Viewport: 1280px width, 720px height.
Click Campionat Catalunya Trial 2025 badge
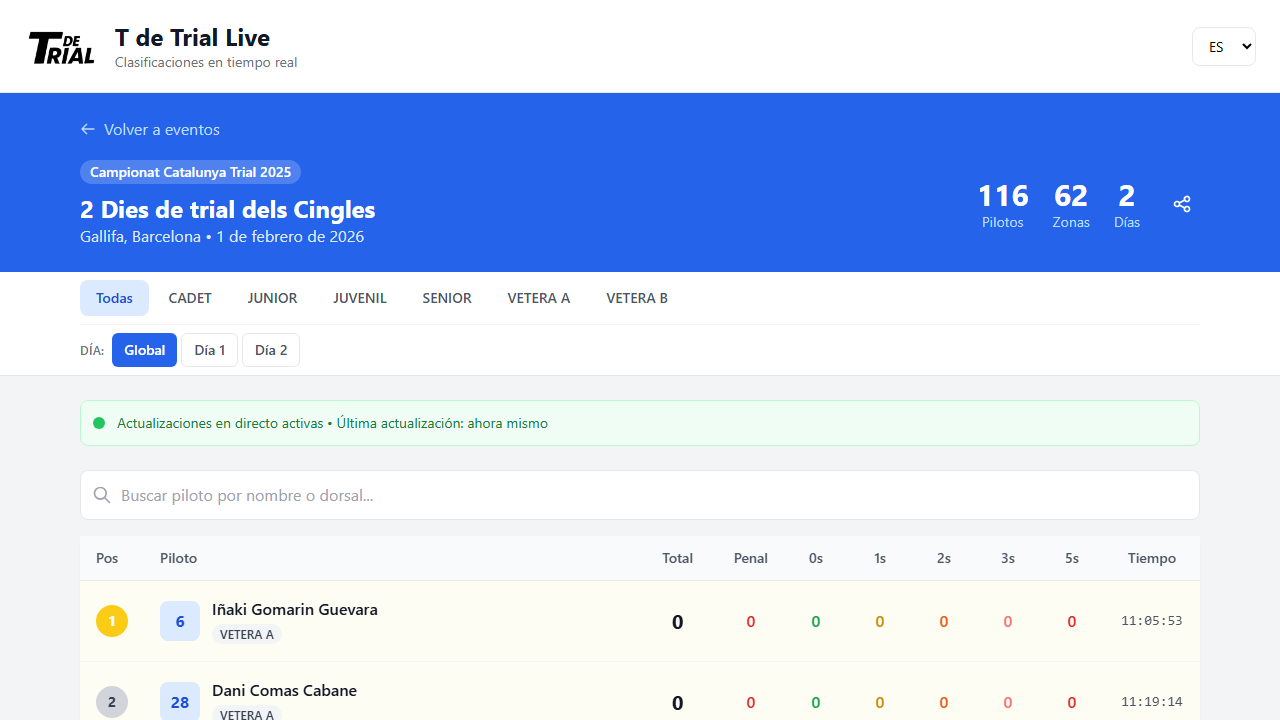(x=190, y=172)
